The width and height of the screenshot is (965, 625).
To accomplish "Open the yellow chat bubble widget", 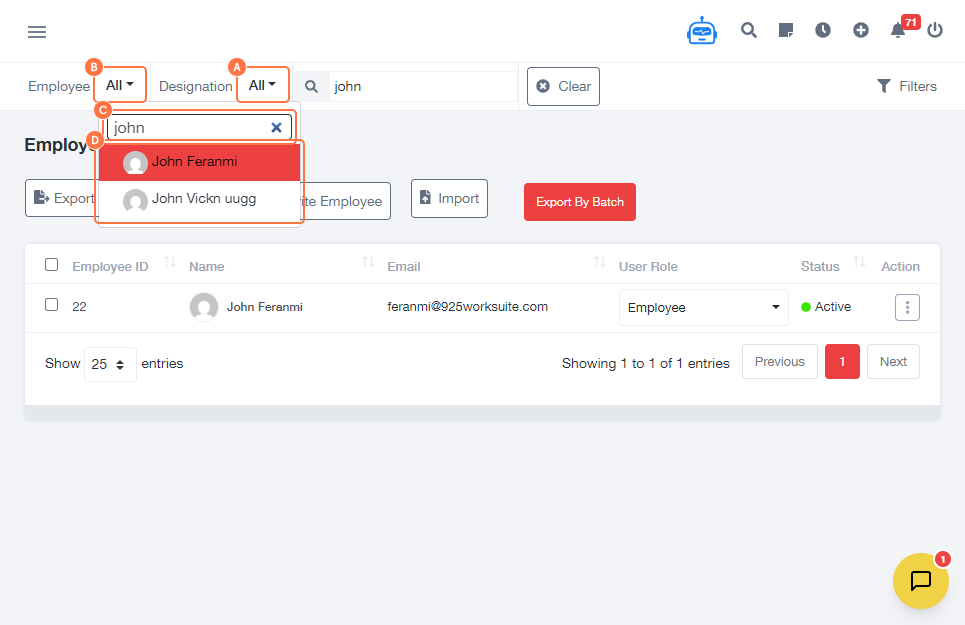I will (920, 580).
